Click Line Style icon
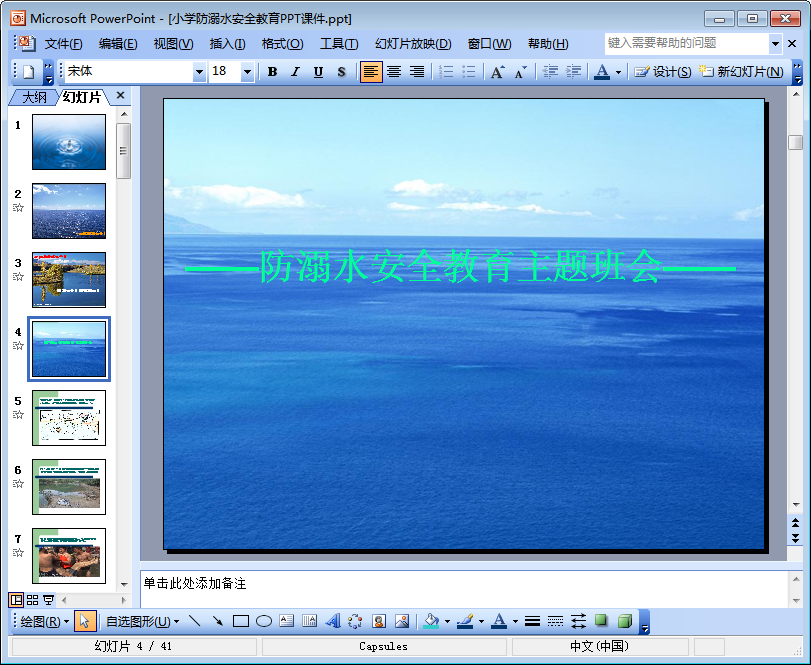The width and height of the screenshot is (811, 665). (x=532, y=621)
